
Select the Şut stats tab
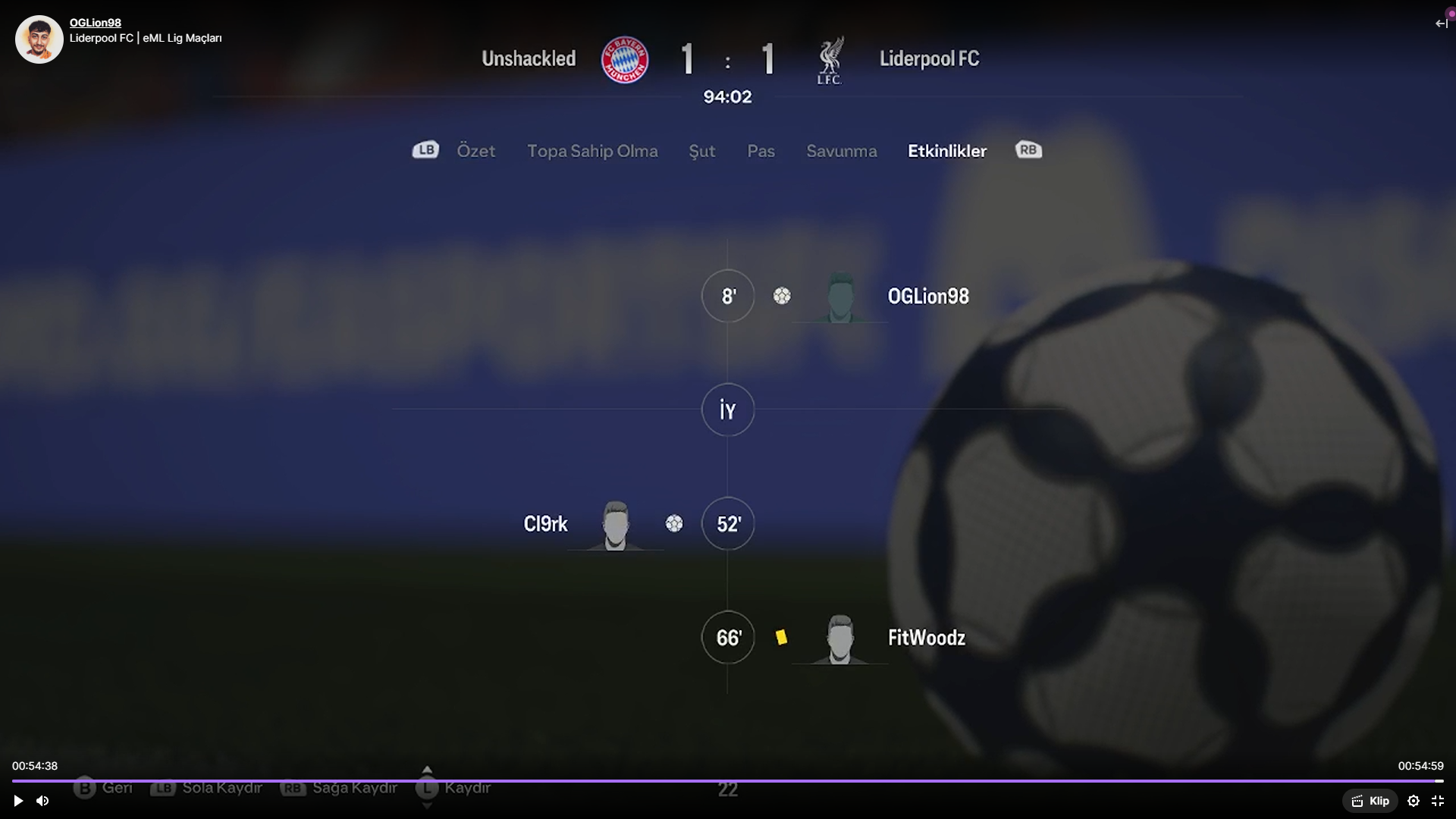tap(701, 151)
